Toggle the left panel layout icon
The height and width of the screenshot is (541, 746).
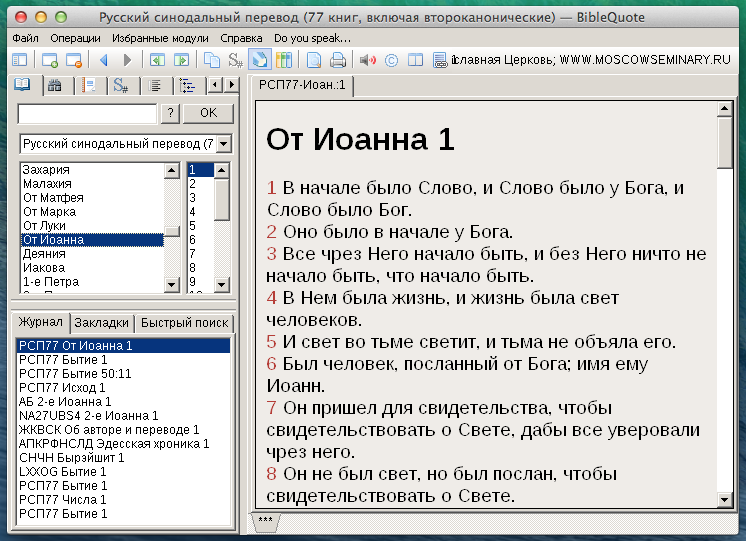pos(19,60)
